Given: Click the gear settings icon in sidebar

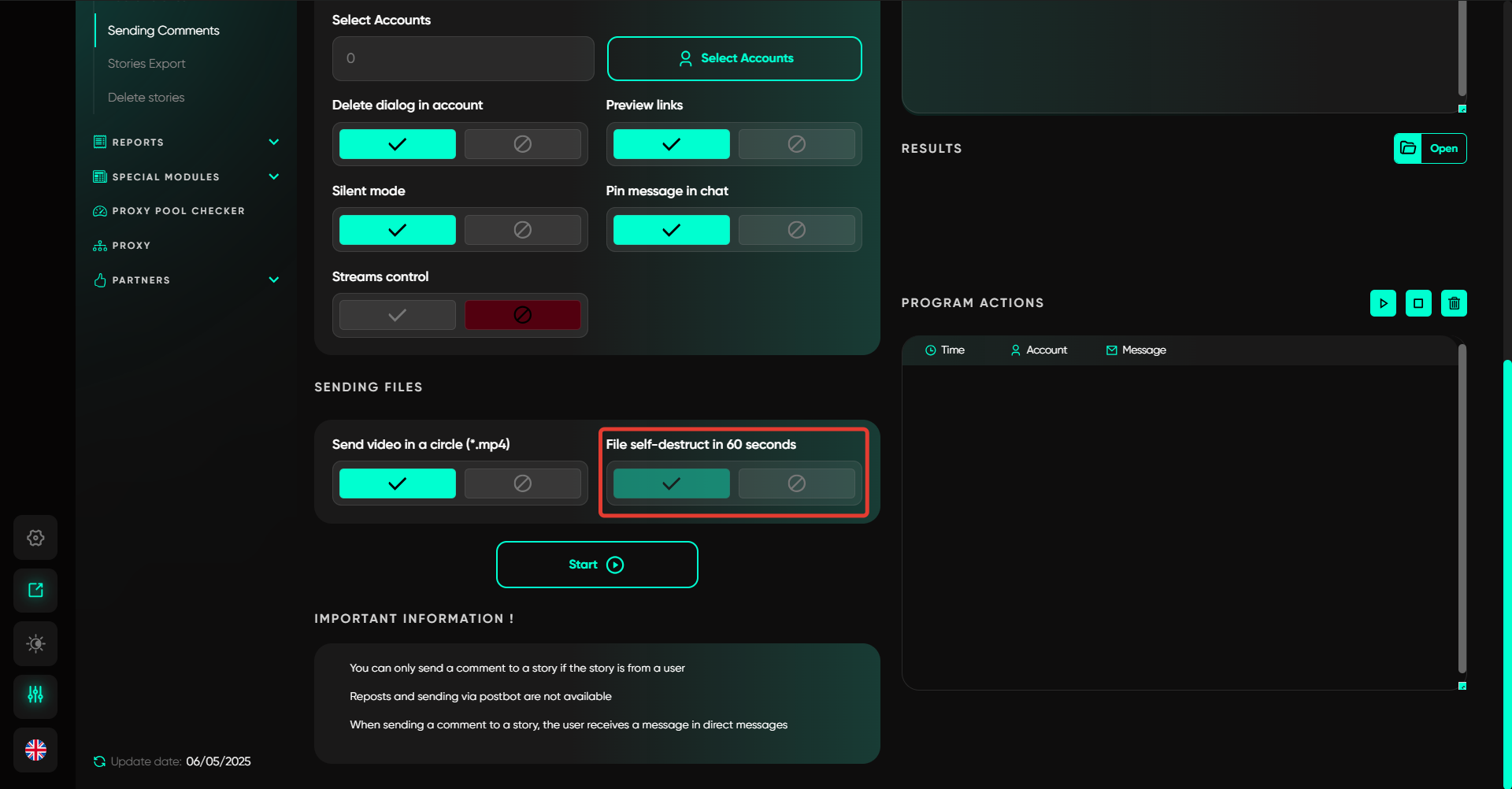Looking at the screenshot, I should coord(35,538).
